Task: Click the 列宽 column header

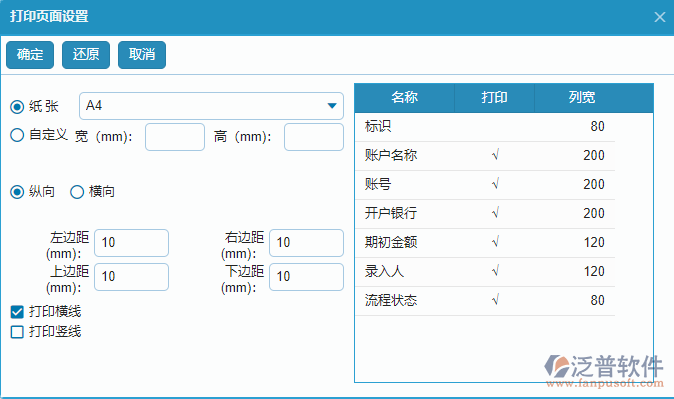Action: (x=582, y=98)
